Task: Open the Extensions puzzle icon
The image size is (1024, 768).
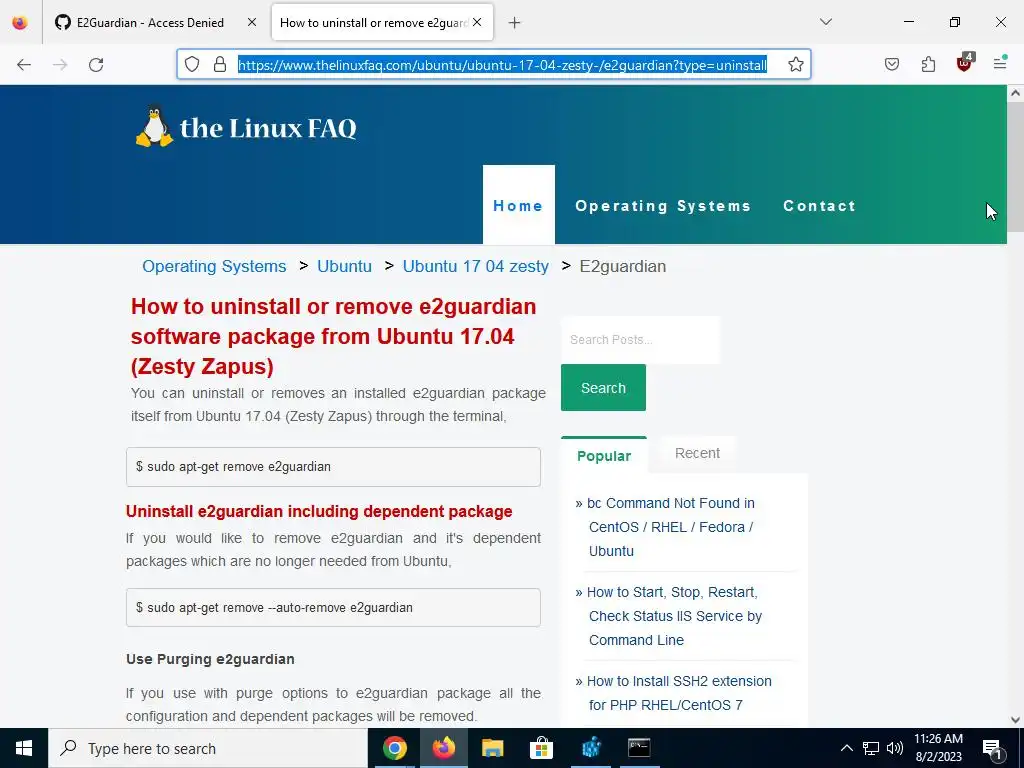Action: [x=928, y=64]
